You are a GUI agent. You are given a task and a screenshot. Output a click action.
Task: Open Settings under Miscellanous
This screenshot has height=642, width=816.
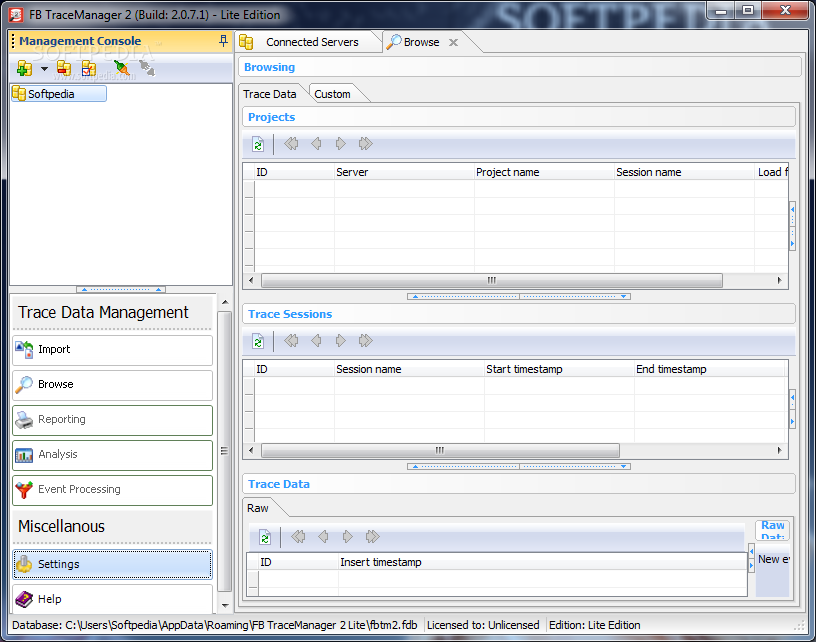point(112,564)
